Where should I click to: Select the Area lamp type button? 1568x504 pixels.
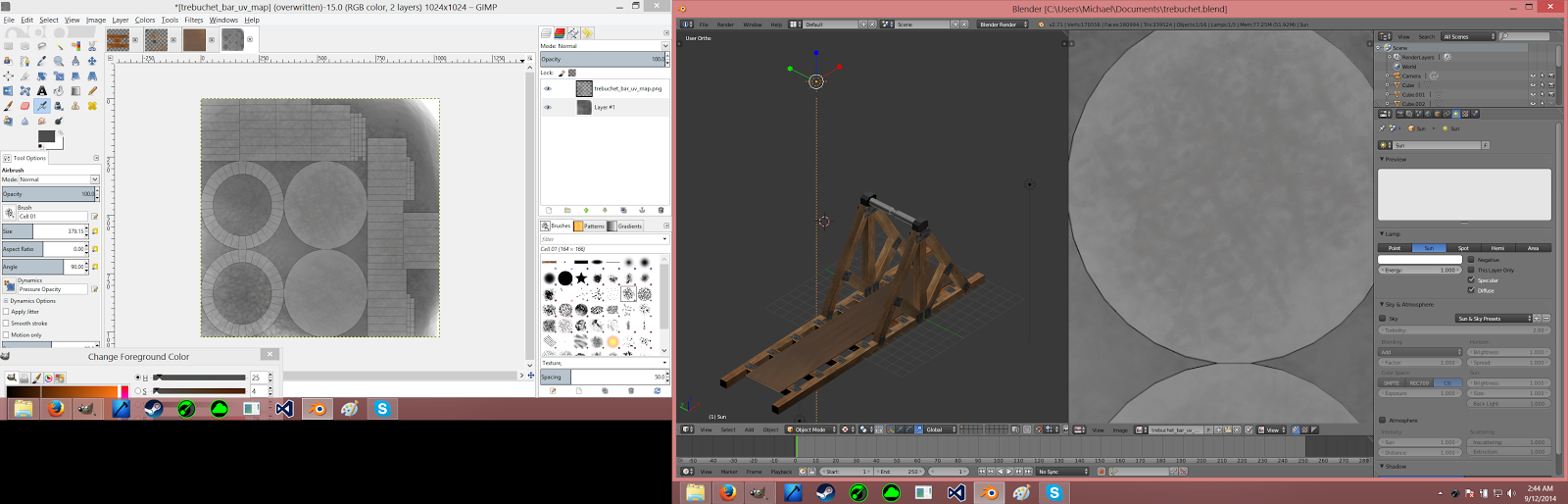pos(1533,248)
